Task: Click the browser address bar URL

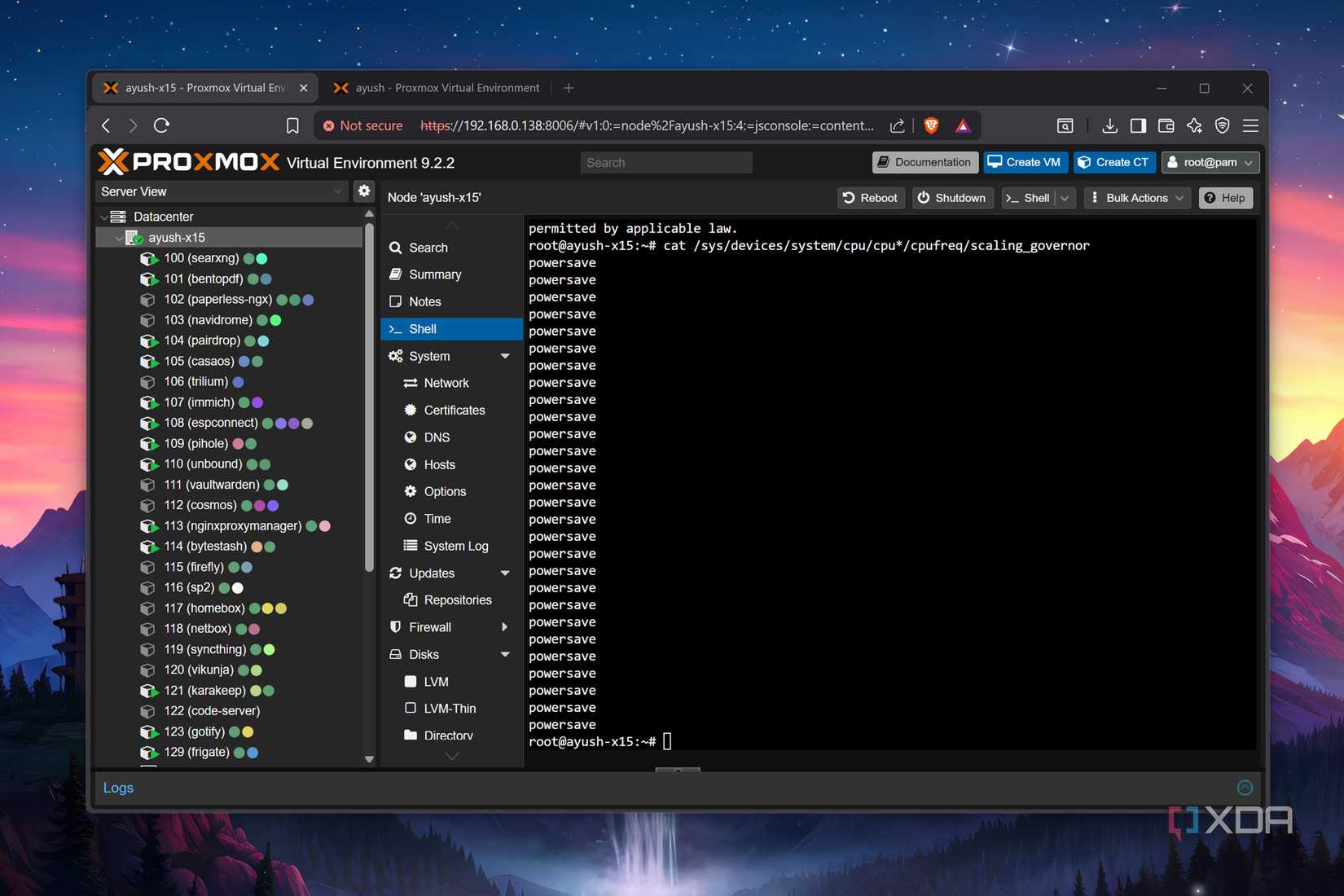Action: click(647, 125)
